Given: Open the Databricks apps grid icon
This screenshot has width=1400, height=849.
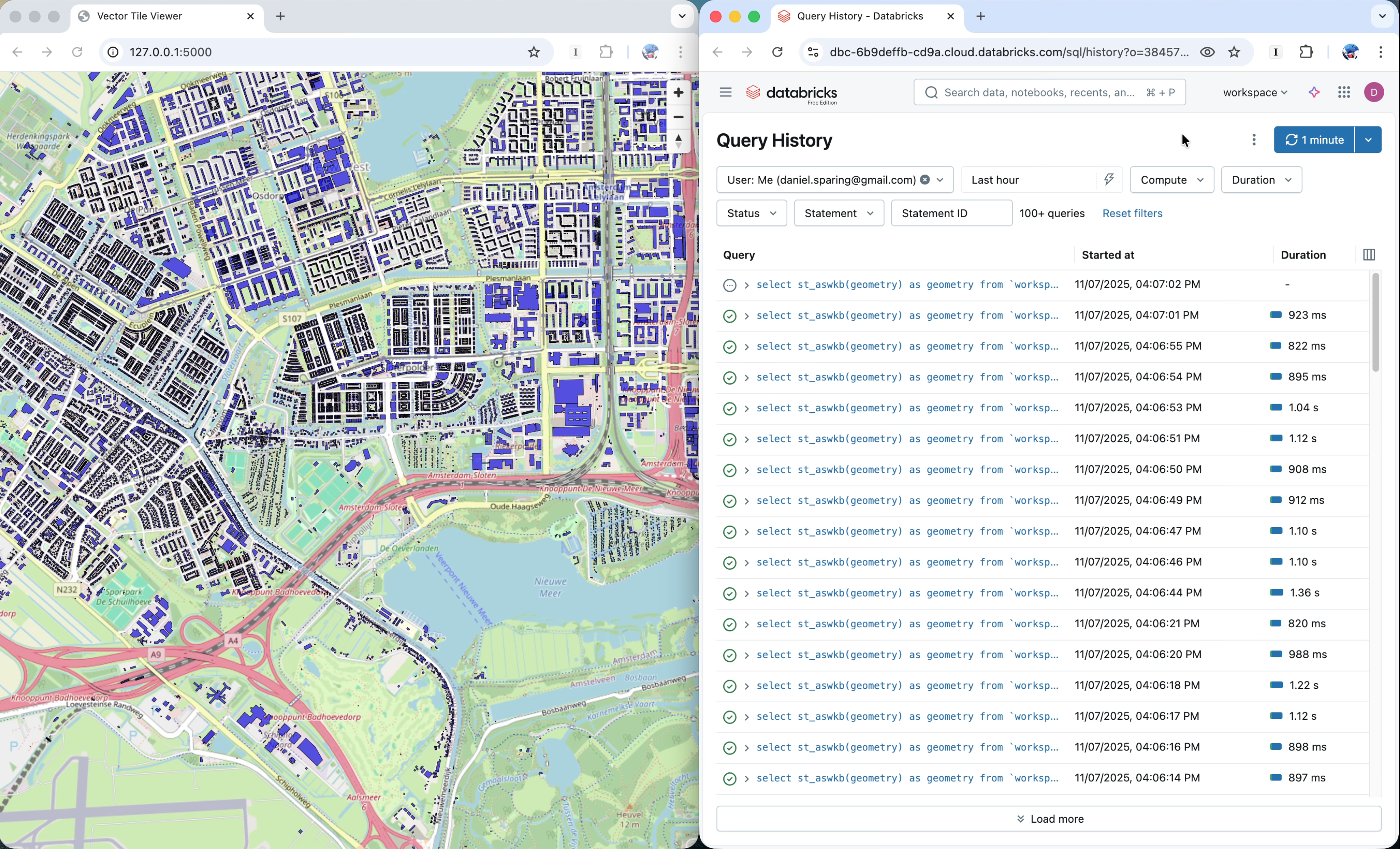Looking at the screenshot, I should click(1344, 93).
